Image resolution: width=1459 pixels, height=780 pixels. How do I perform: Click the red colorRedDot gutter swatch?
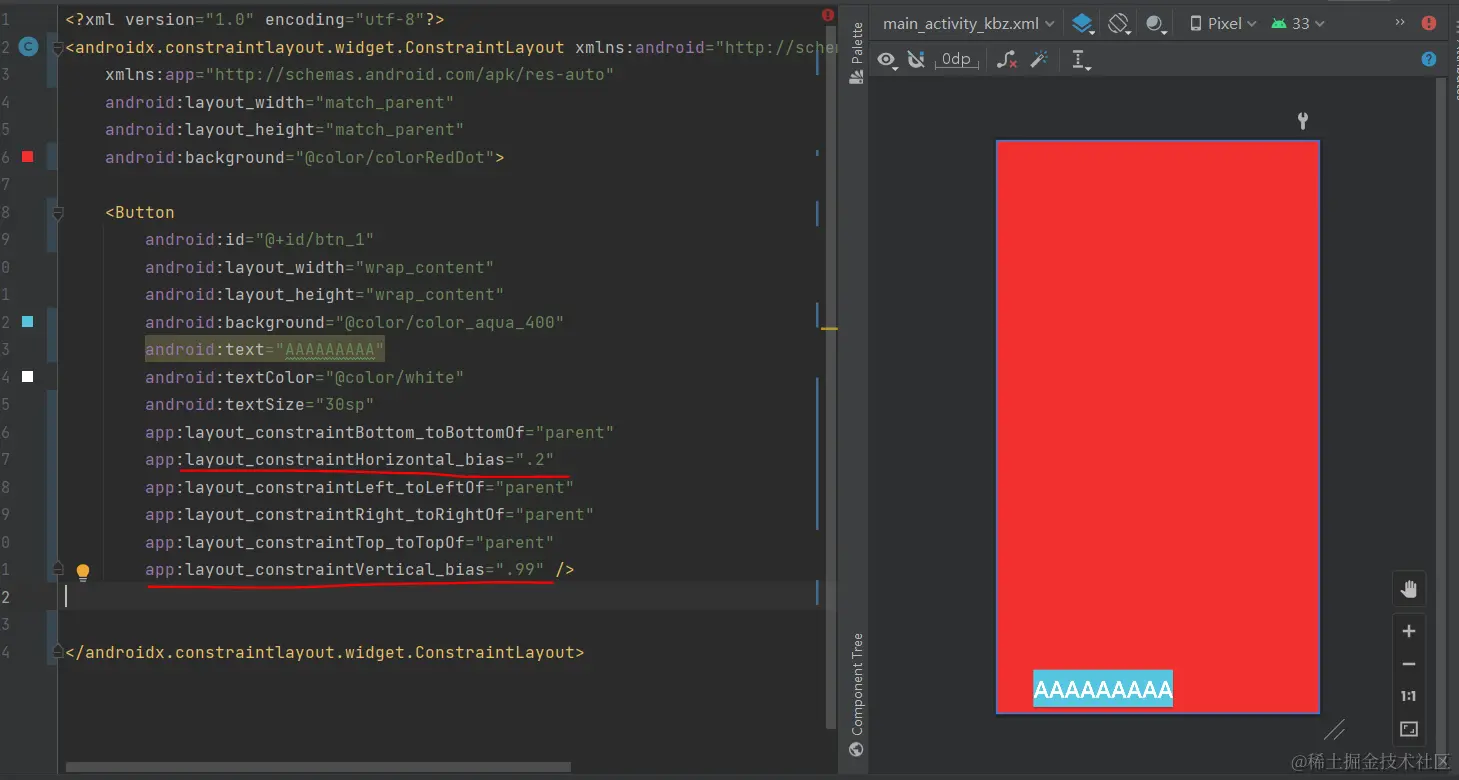(28, 156)
